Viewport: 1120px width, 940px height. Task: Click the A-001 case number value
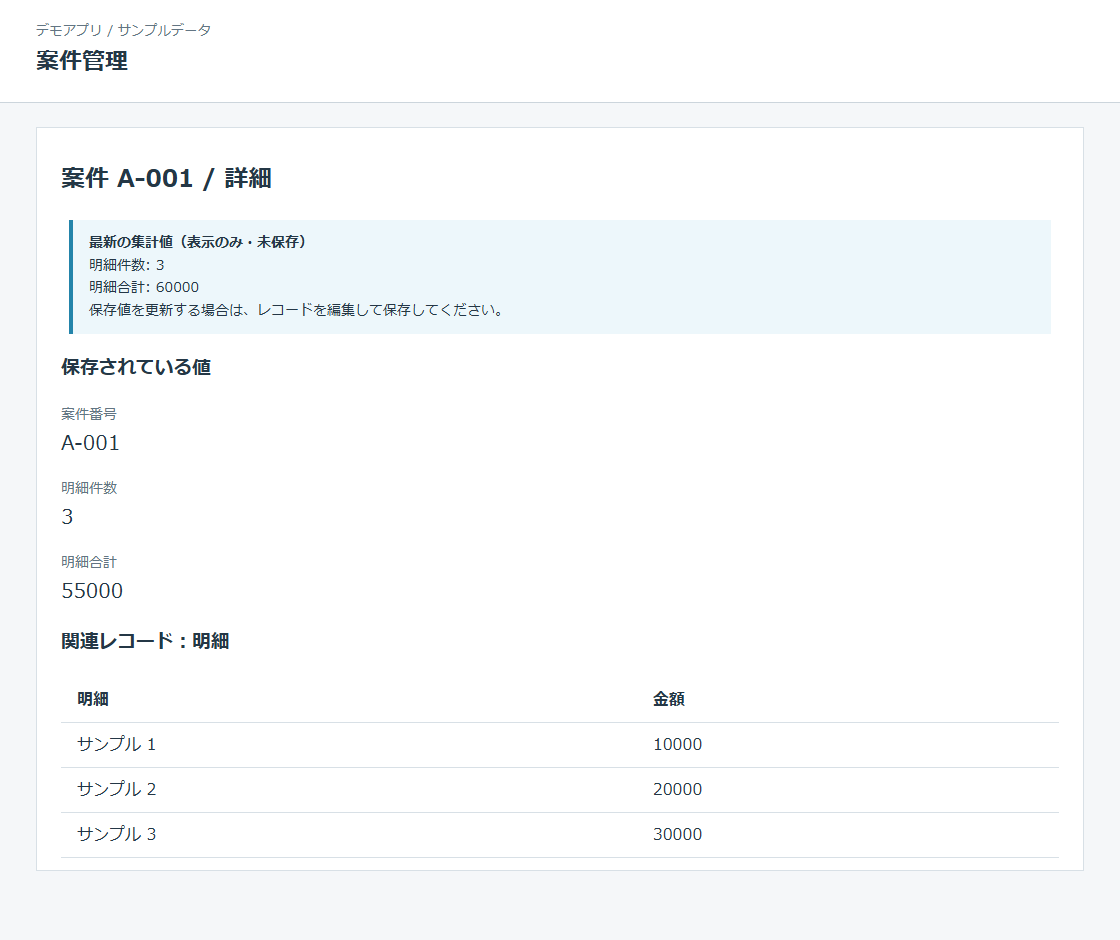tap(90, 443)
